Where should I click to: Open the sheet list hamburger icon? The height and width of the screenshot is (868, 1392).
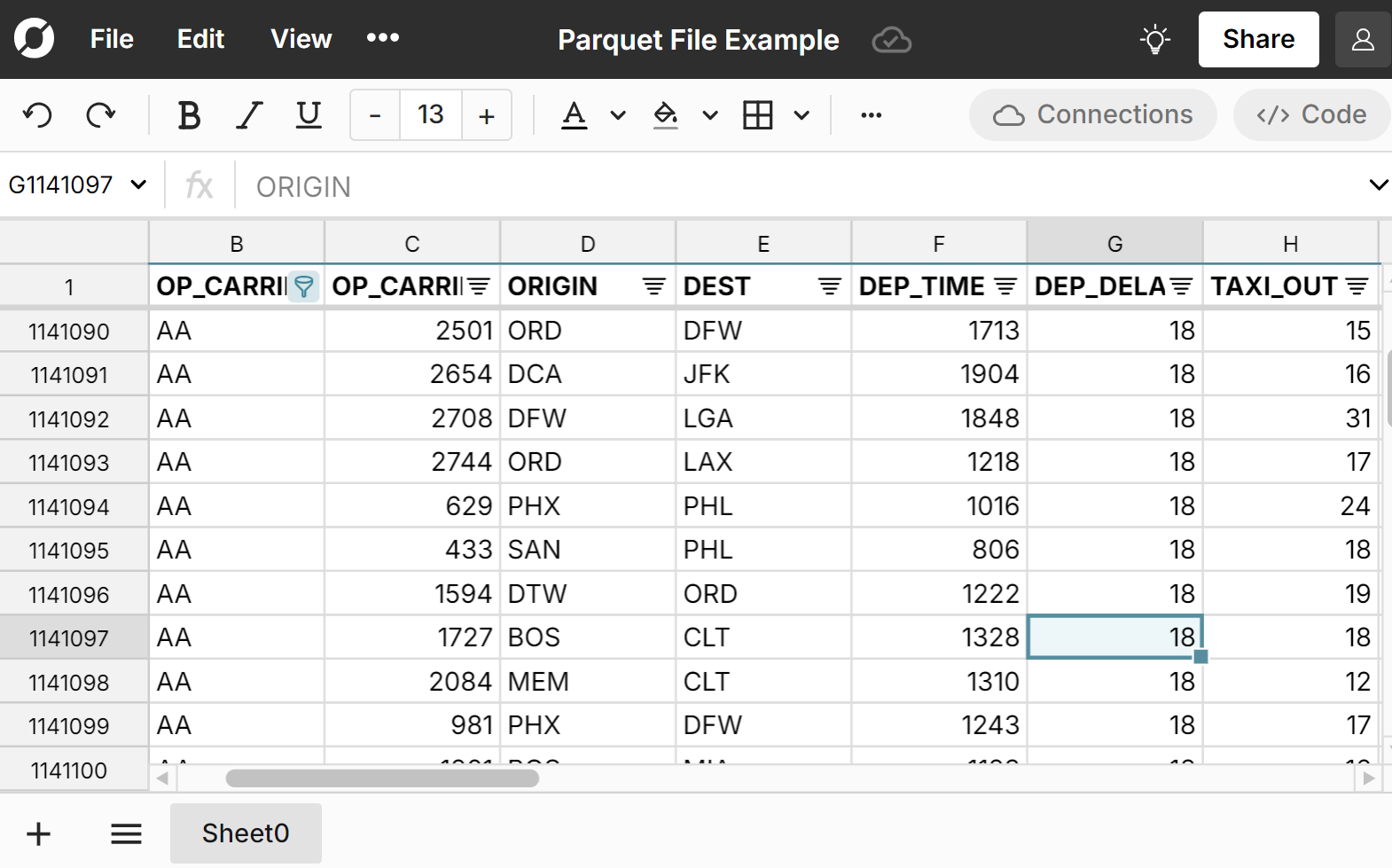coord(126,833)
